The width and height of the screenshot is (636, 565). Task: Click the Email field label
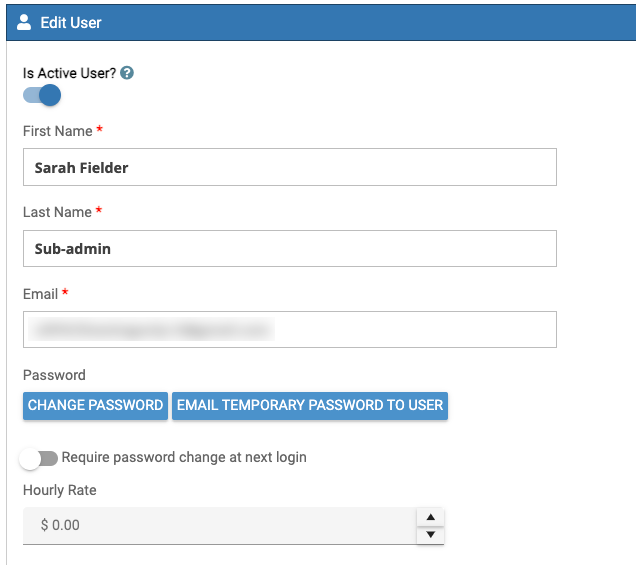pyautogui.click(x=40, y=293)
